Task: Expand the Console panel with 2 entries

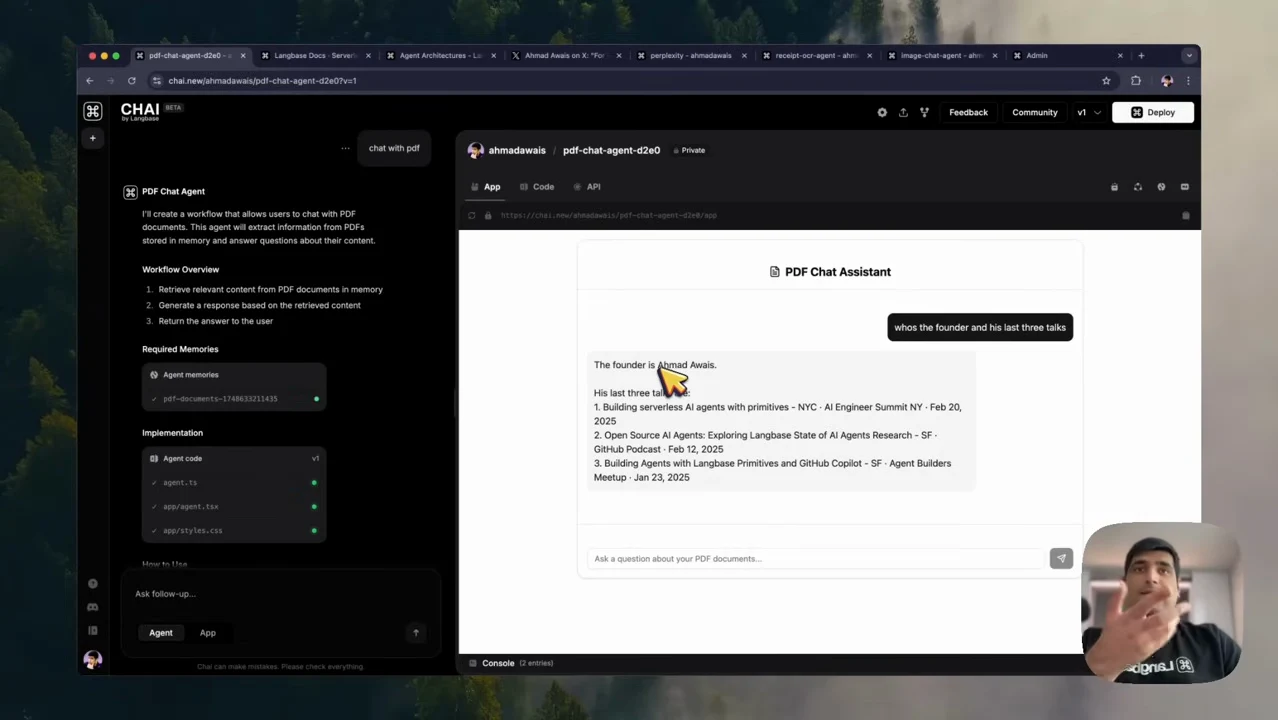Action: point(511,663)
